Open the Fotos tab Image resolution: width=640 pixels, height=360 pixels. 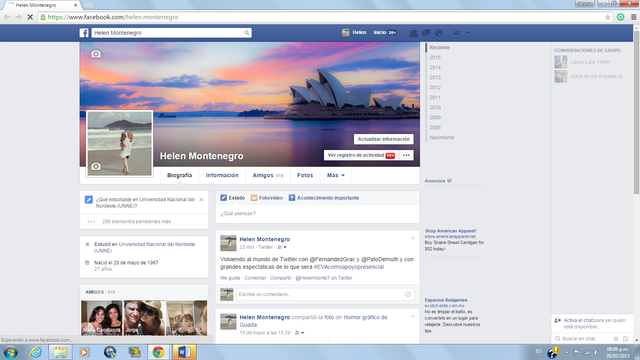[x=305, y=175]
